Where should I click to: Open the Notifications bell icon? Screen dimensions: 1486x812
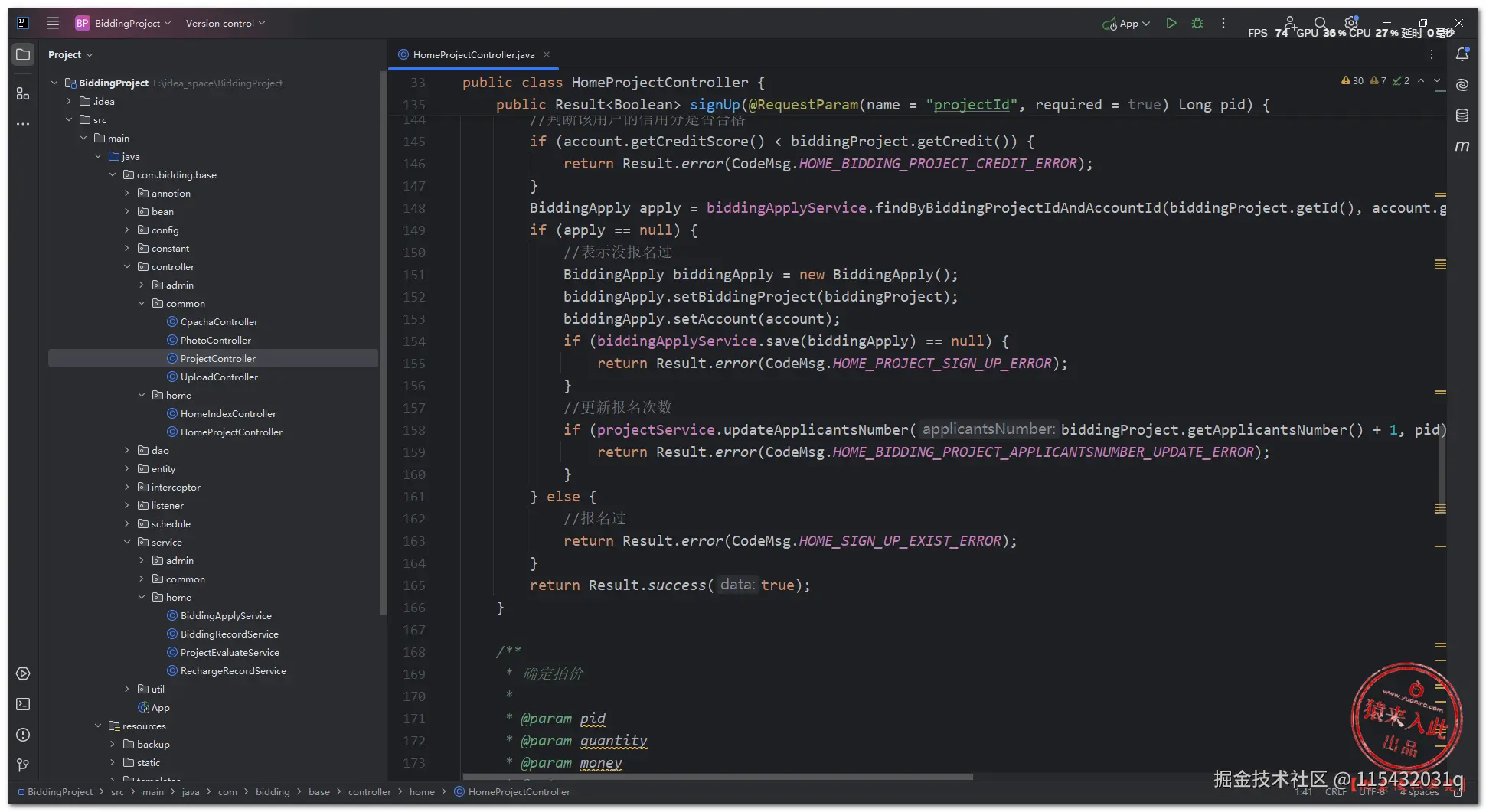coord(1462,54)
